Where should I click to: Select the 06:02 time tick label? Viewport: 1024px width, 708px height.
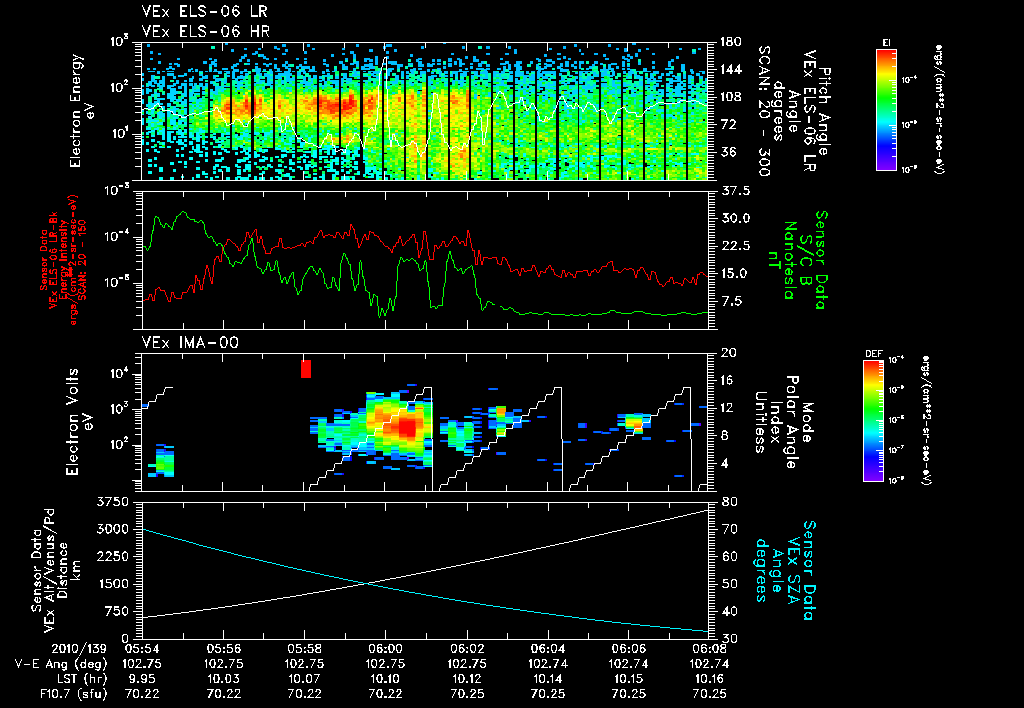(467, 649)
